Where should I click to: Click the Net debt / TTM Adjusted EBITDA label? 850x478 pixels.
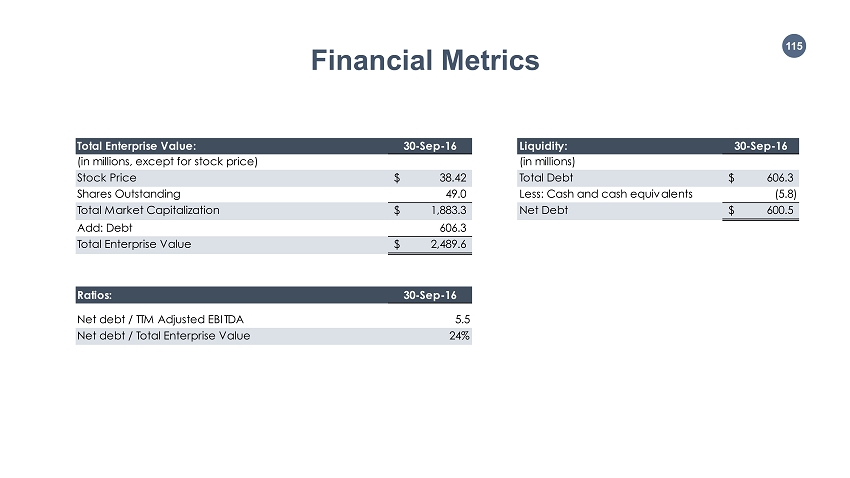pos(159,319)
